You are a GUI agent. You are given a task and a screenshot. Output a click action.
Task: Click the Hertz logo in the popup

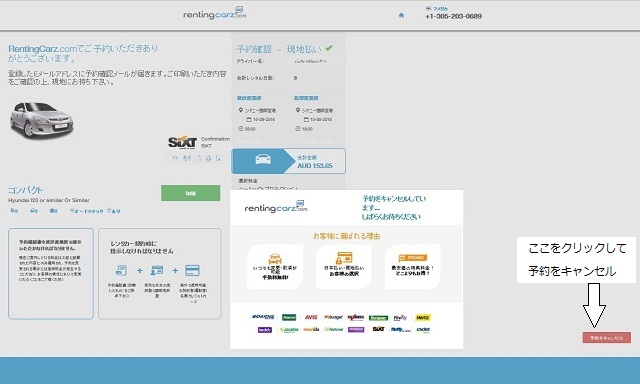click(x=423, y=317)
